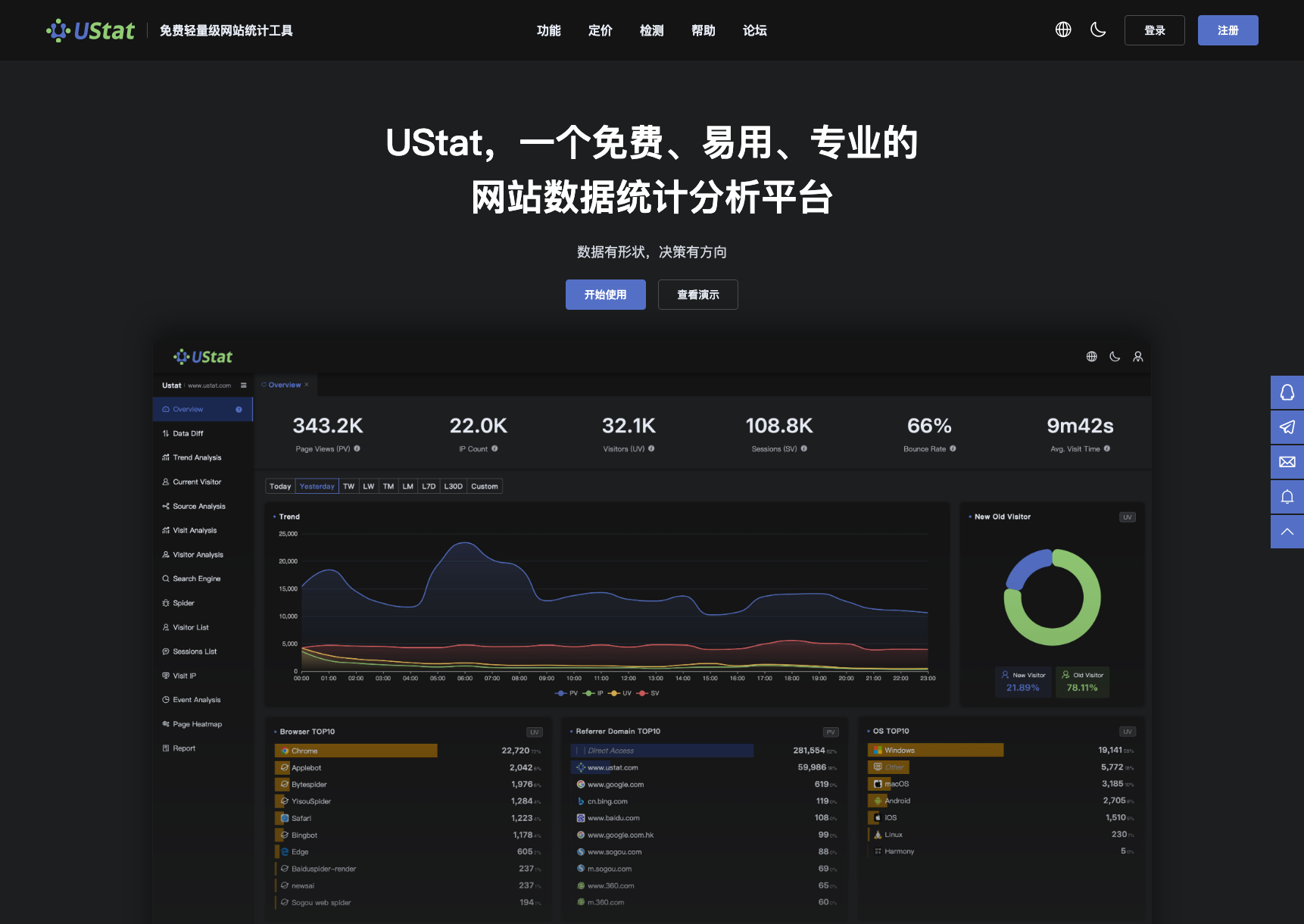
Task: Click the QQ contact icon in floating sidebar
Action: click(1287, 392)
